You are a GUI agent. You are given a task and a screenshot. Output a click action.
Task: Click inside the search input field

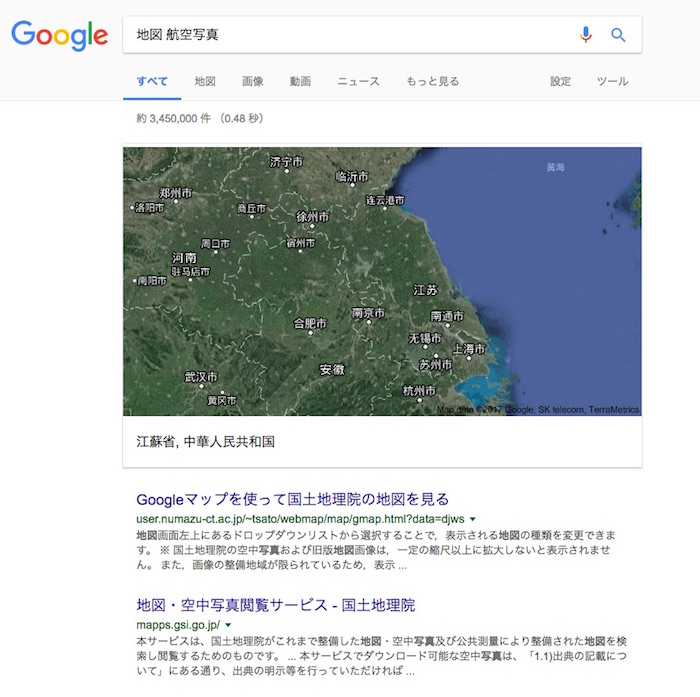click(x=340, y=35)
